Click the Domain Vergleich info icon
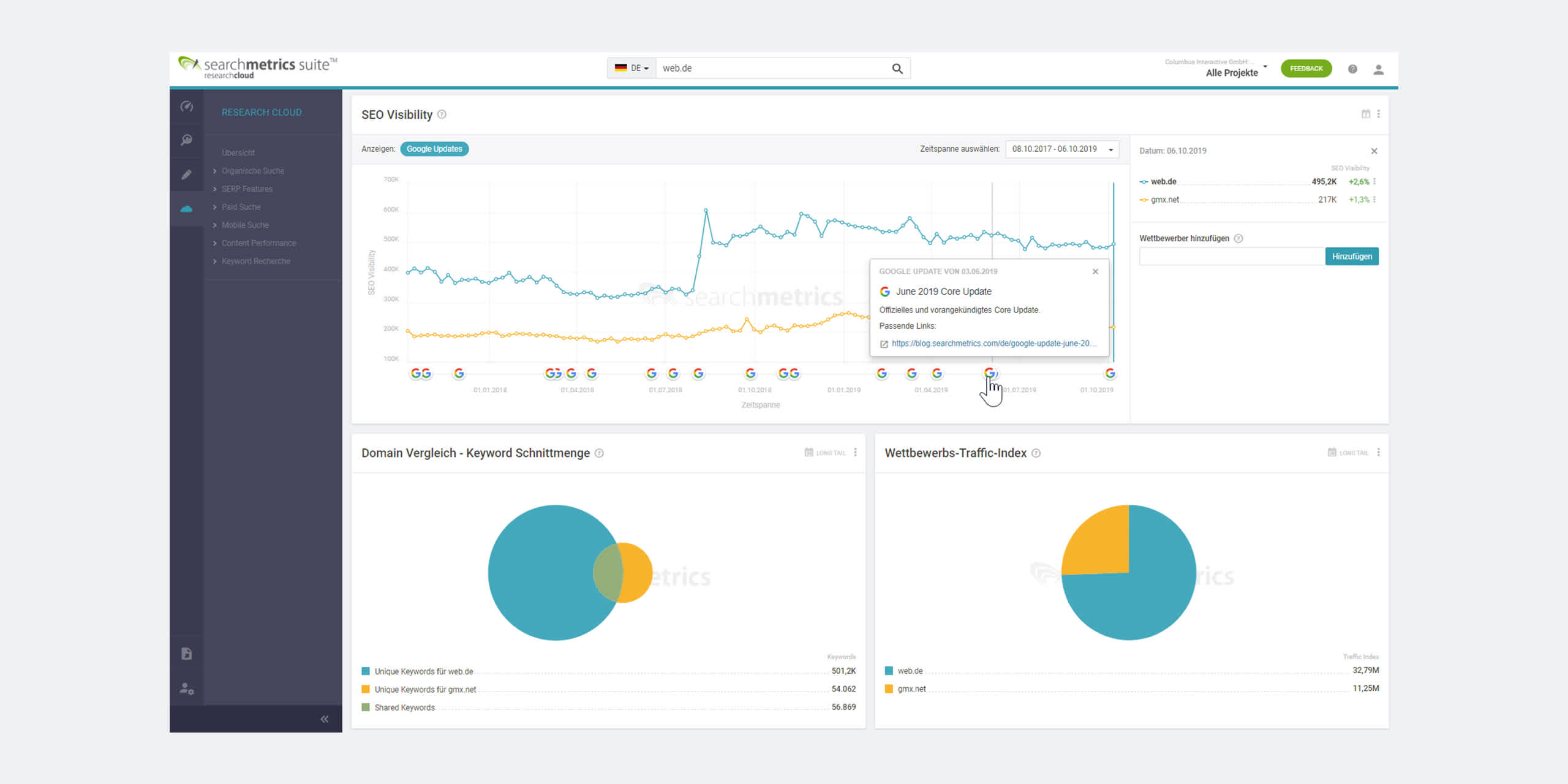This screenshot has height=784, width=1568. pyautogui.click(x=599, y=453)
